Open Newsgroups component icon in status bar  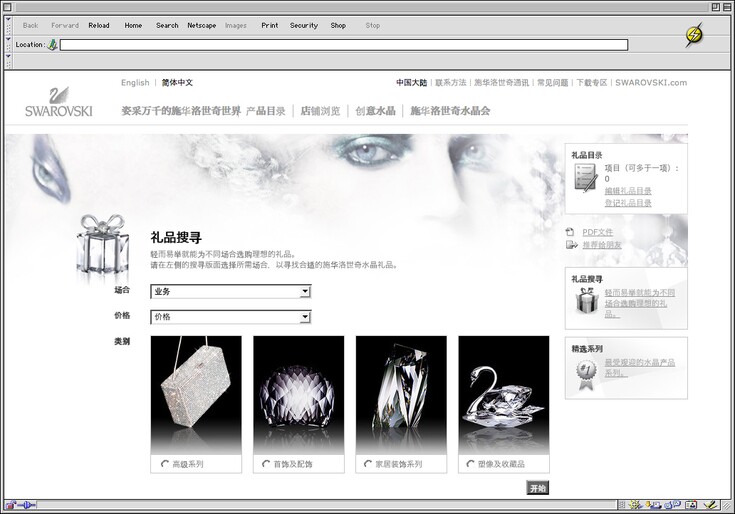tap(673, 505)
